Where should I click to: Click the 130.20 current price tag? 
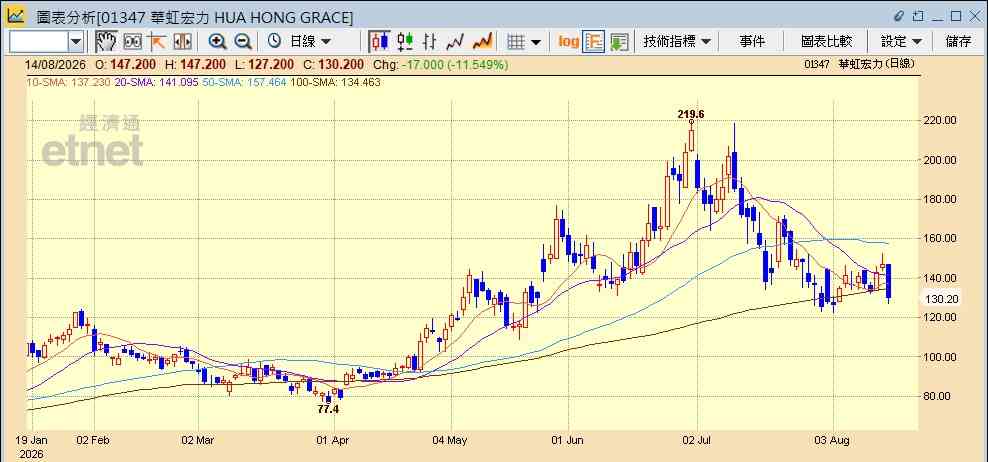[x=941, y=299]
